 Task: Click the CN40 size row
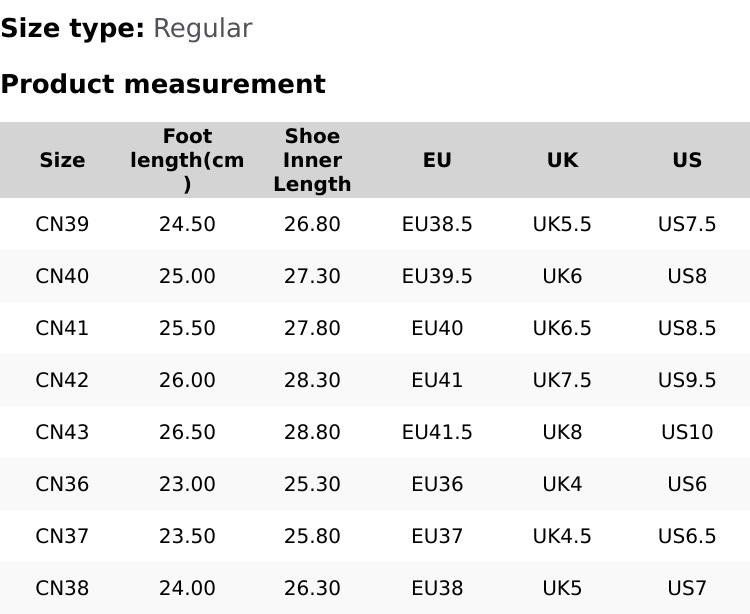click(62, 276)
